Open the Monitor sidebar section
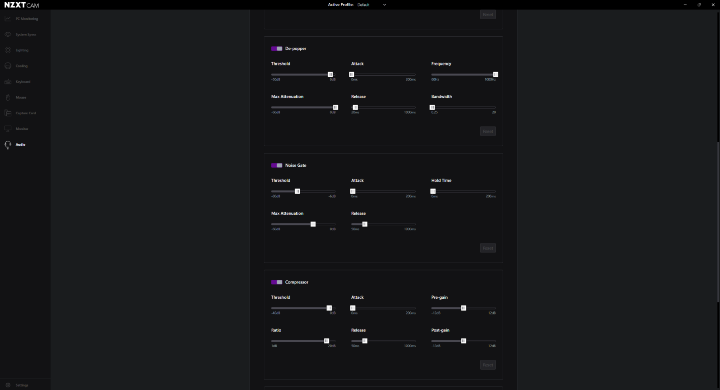This screenshot has width=720, height=390. click(x=17, y=129)
